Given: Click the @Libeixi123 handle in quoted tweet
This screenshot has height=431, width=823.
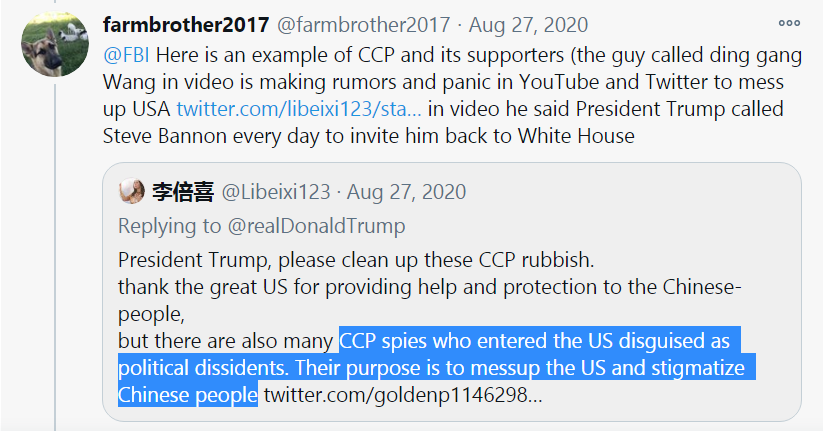Looking at the screenshot, I should click(275, 191).
